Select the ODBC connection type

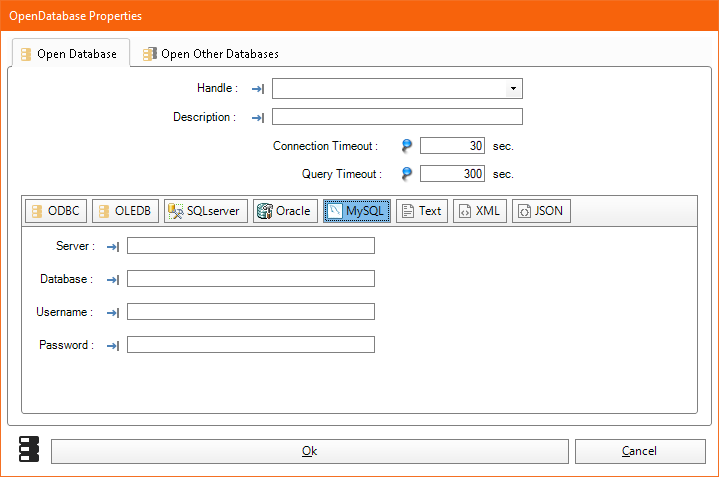56,211
